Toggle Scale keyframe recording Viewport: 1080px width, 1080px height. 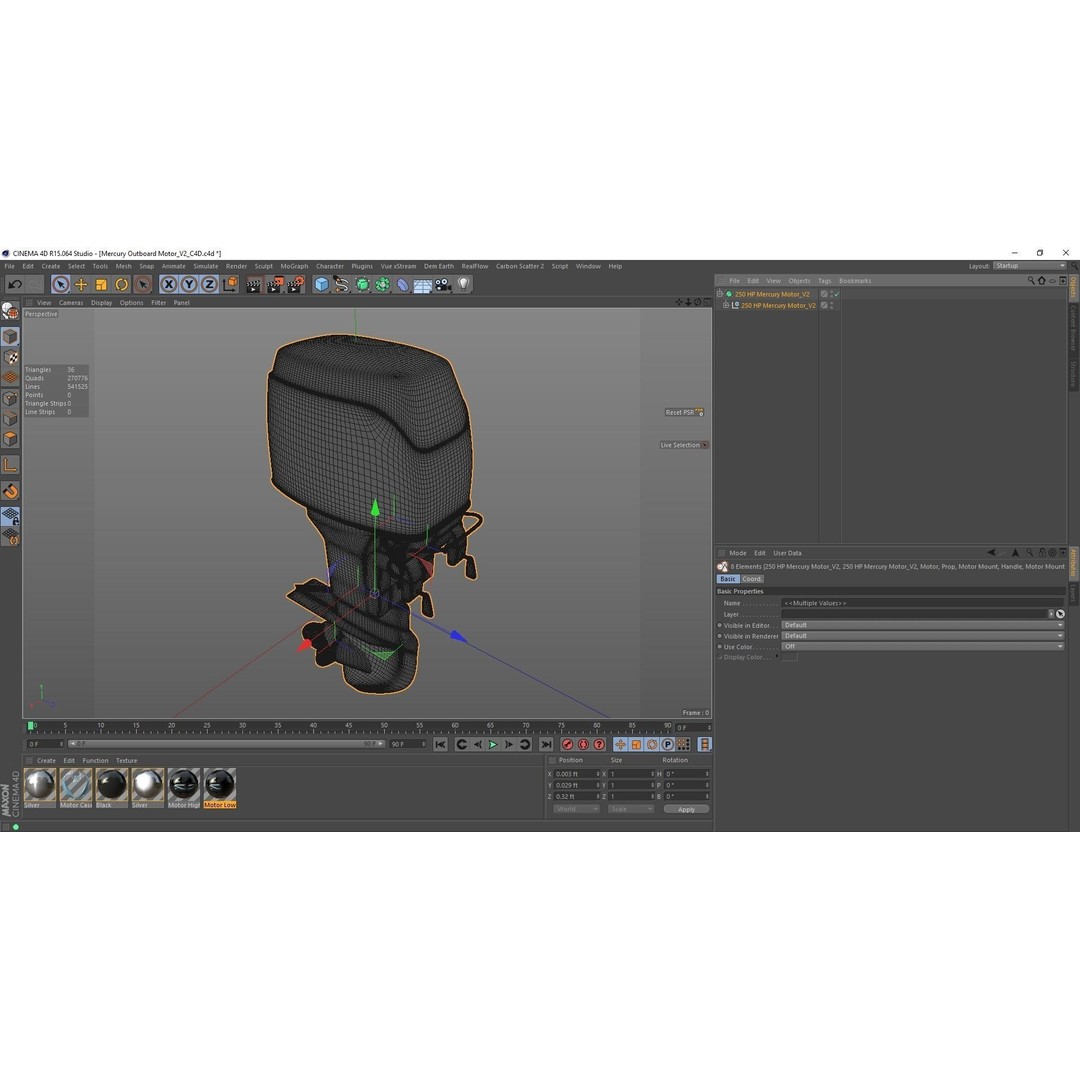point(636,745)
